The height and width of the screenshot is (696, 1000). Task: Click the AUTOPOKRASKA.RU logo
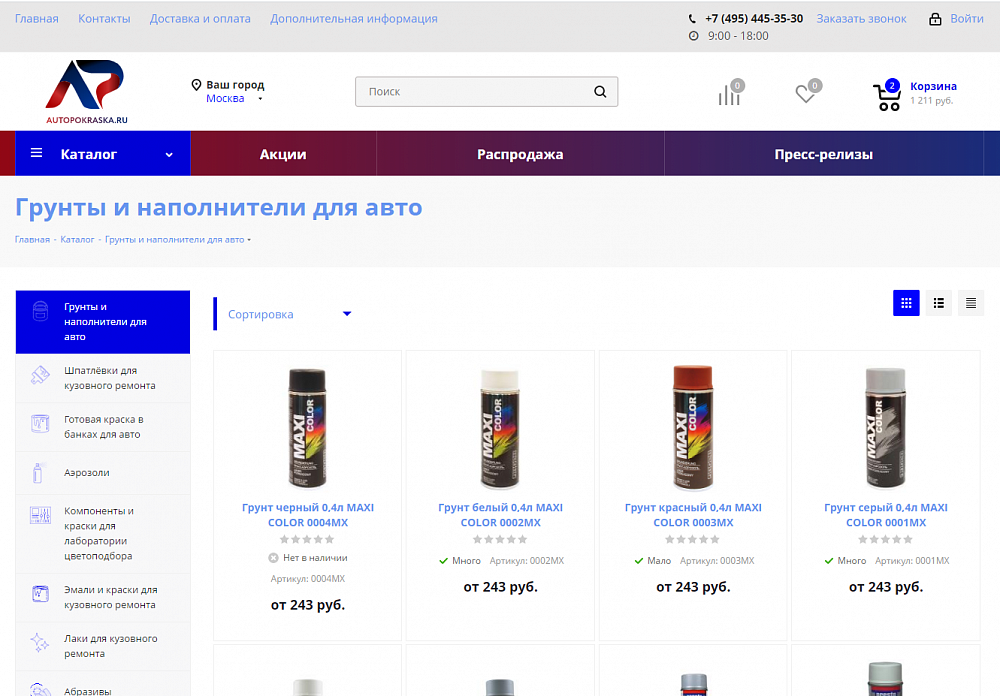(87, 92)
